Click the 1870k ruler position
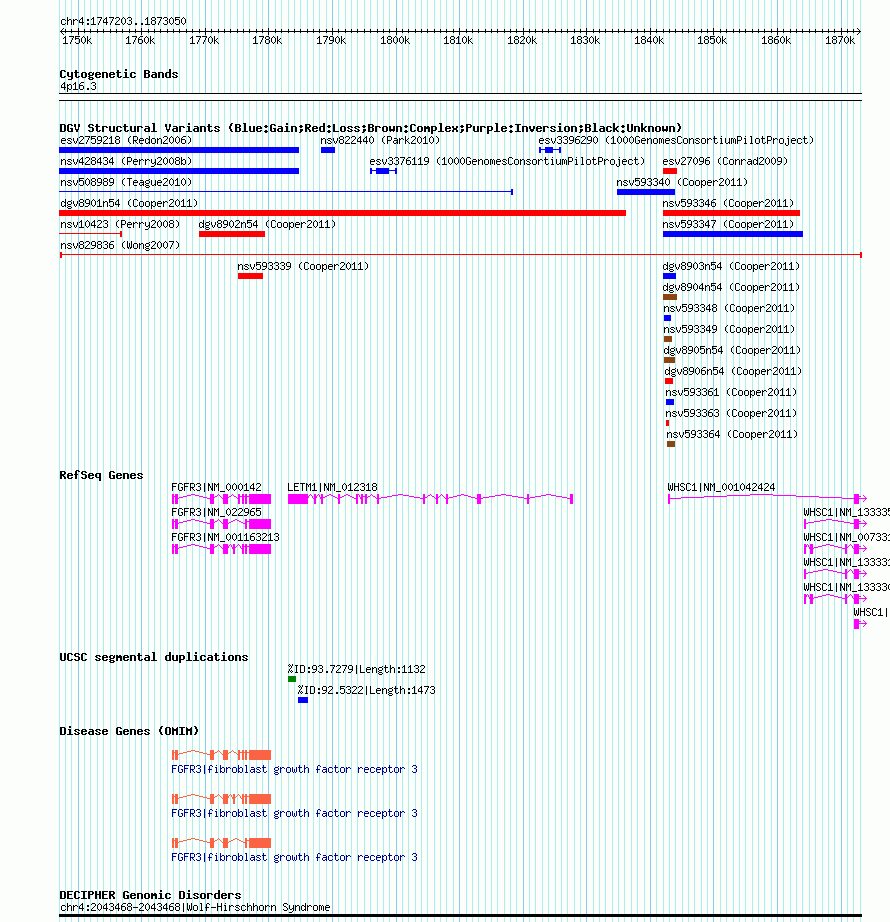890x922 pixels. pyautogui.click(x=840, y=41)
